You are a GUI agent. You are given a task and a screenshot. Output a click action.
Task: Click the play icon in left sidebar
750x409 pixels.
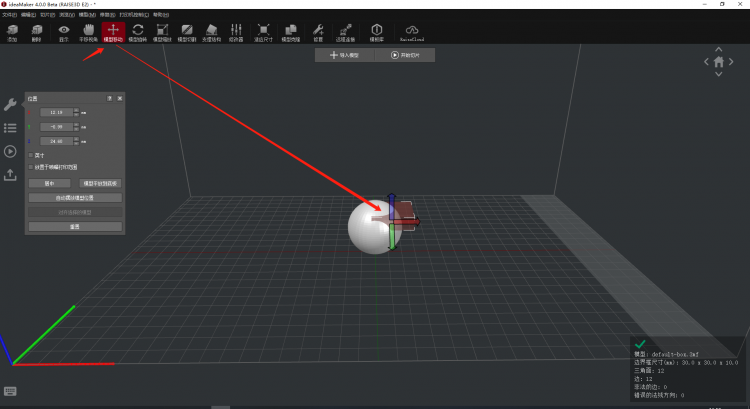10,151
